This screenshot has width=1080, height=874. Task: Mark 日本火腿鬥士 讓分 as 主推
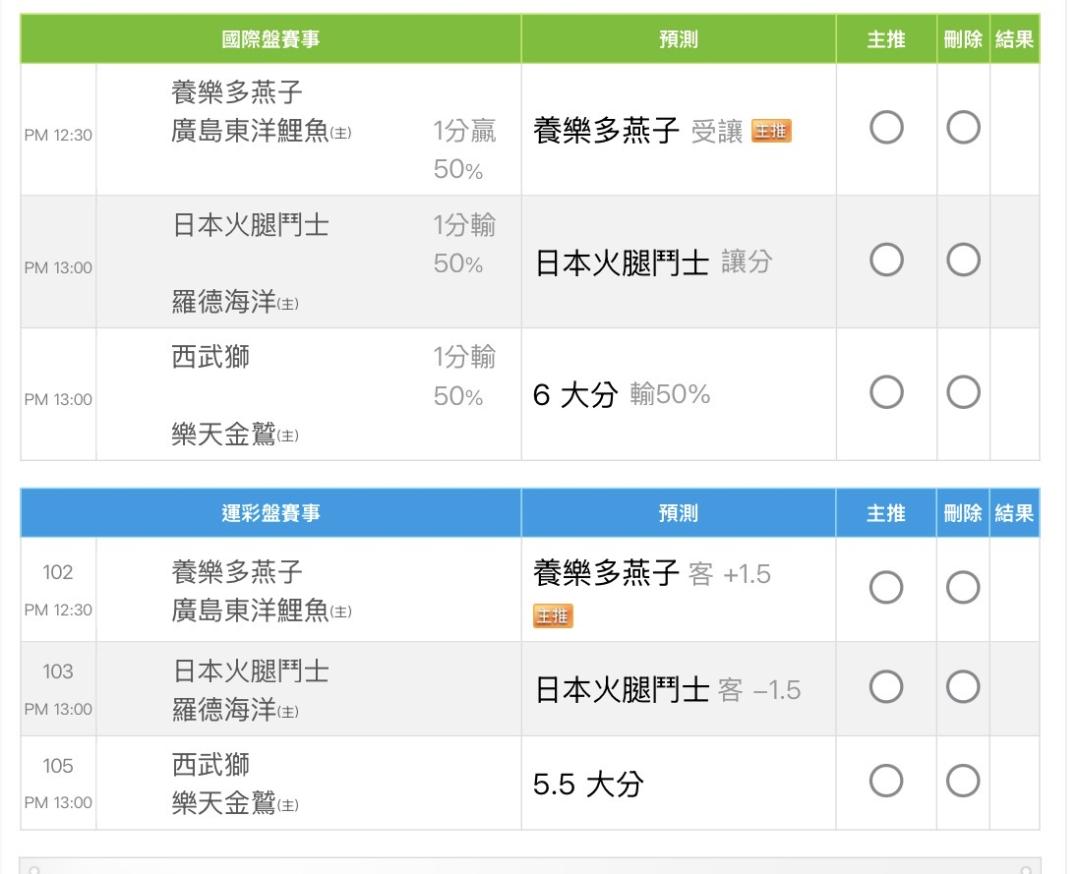(886, 261)
